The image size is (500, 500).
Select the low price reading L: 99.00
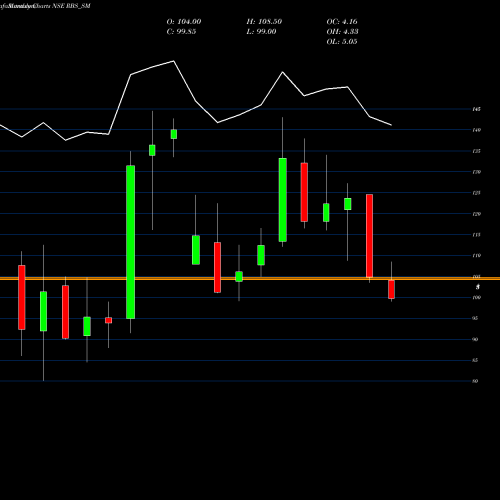(261, 32)
